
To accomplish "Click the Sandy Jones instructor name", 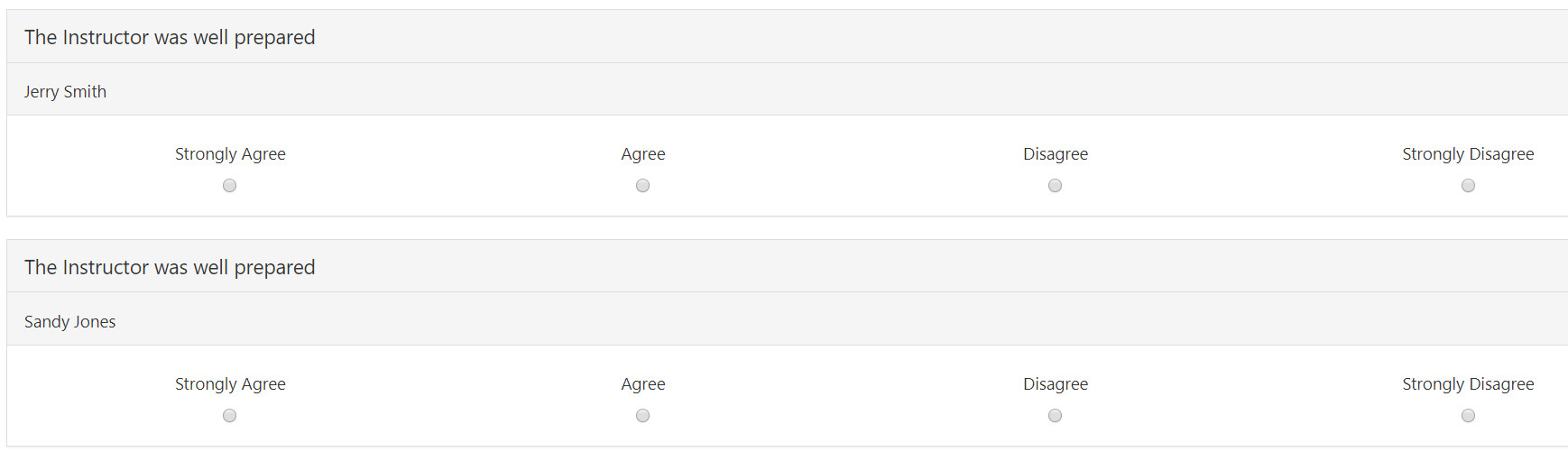I will (69, 322).
